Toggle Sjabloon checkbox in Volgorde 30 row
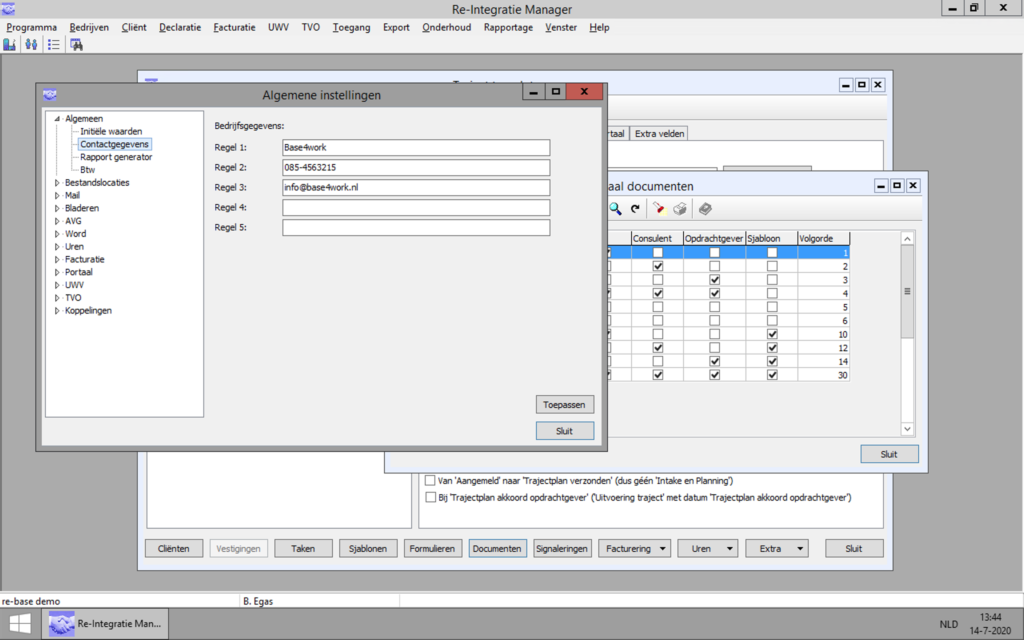Screen dimensions: 1024x640 click(772, 376)
